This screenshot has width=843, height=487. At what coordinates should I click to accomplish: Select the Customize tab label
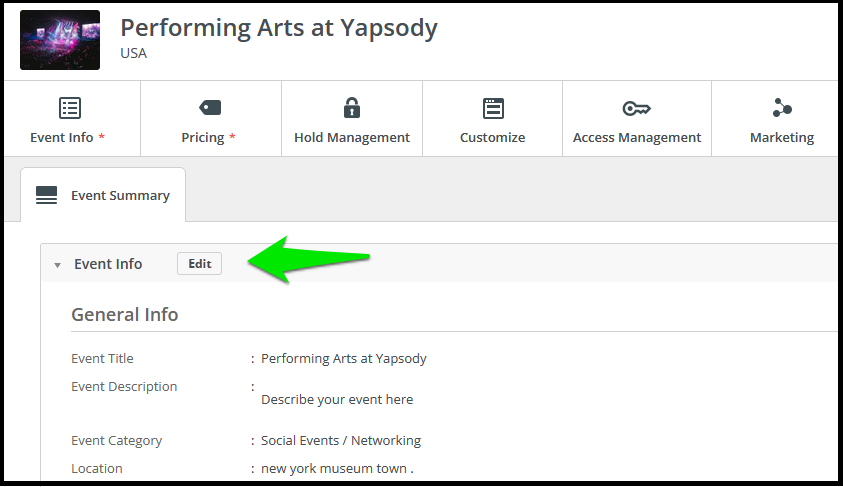(492, 138)
